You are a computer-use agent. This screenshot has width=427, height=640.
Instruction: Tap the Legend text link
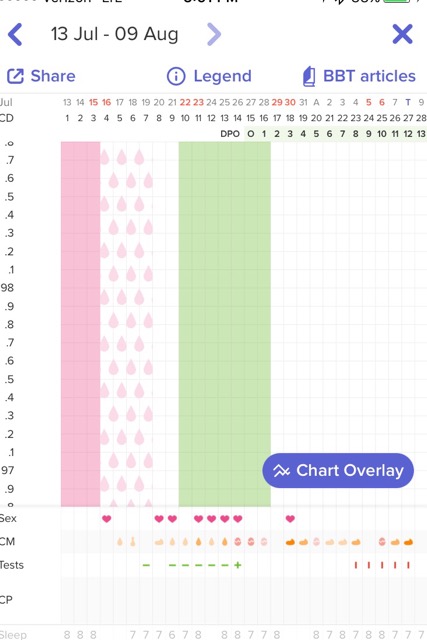[222, 76]
